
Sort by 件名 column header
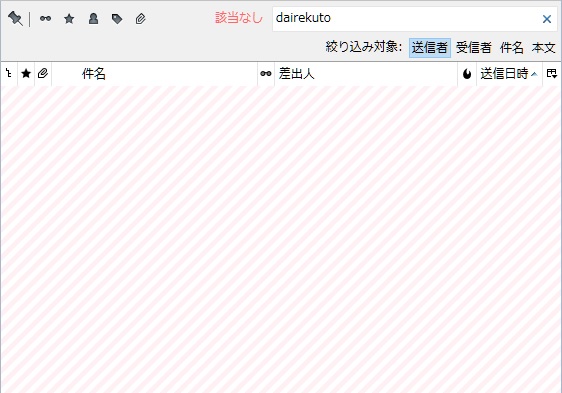[x=154, y=74]
